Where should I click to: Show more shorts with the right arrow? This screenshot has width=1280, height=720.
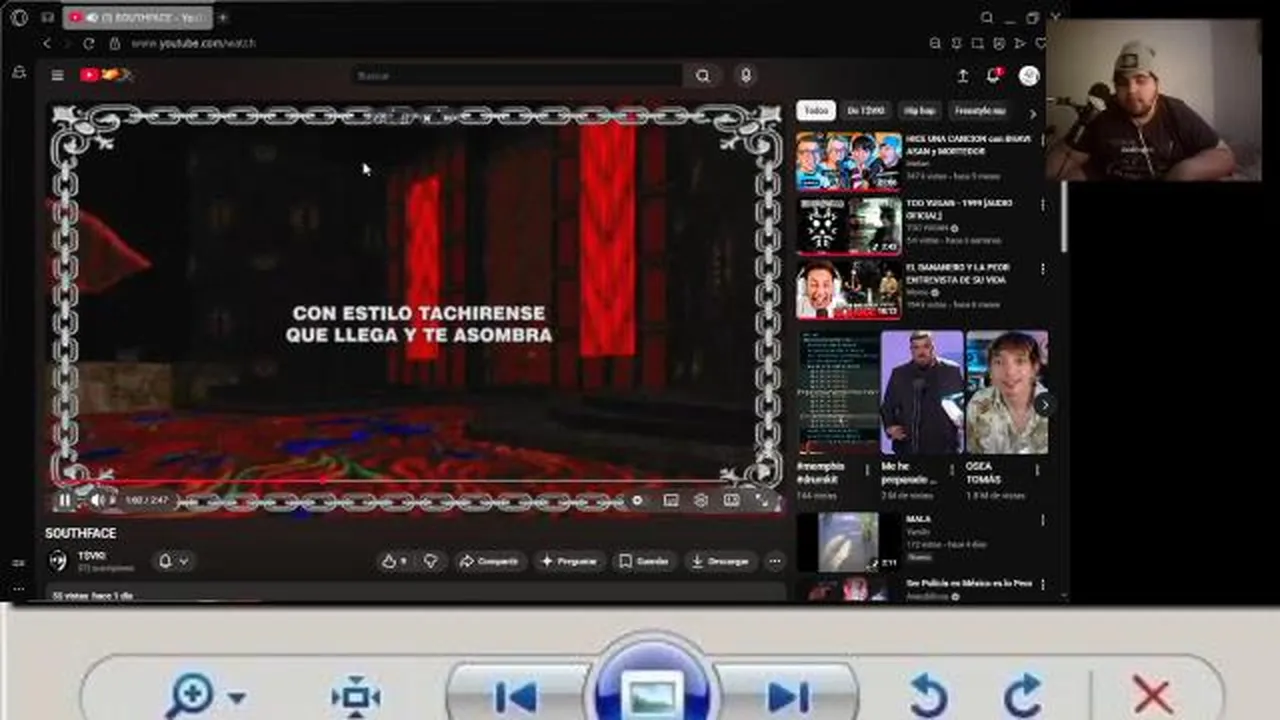(x=1044, y=405)
